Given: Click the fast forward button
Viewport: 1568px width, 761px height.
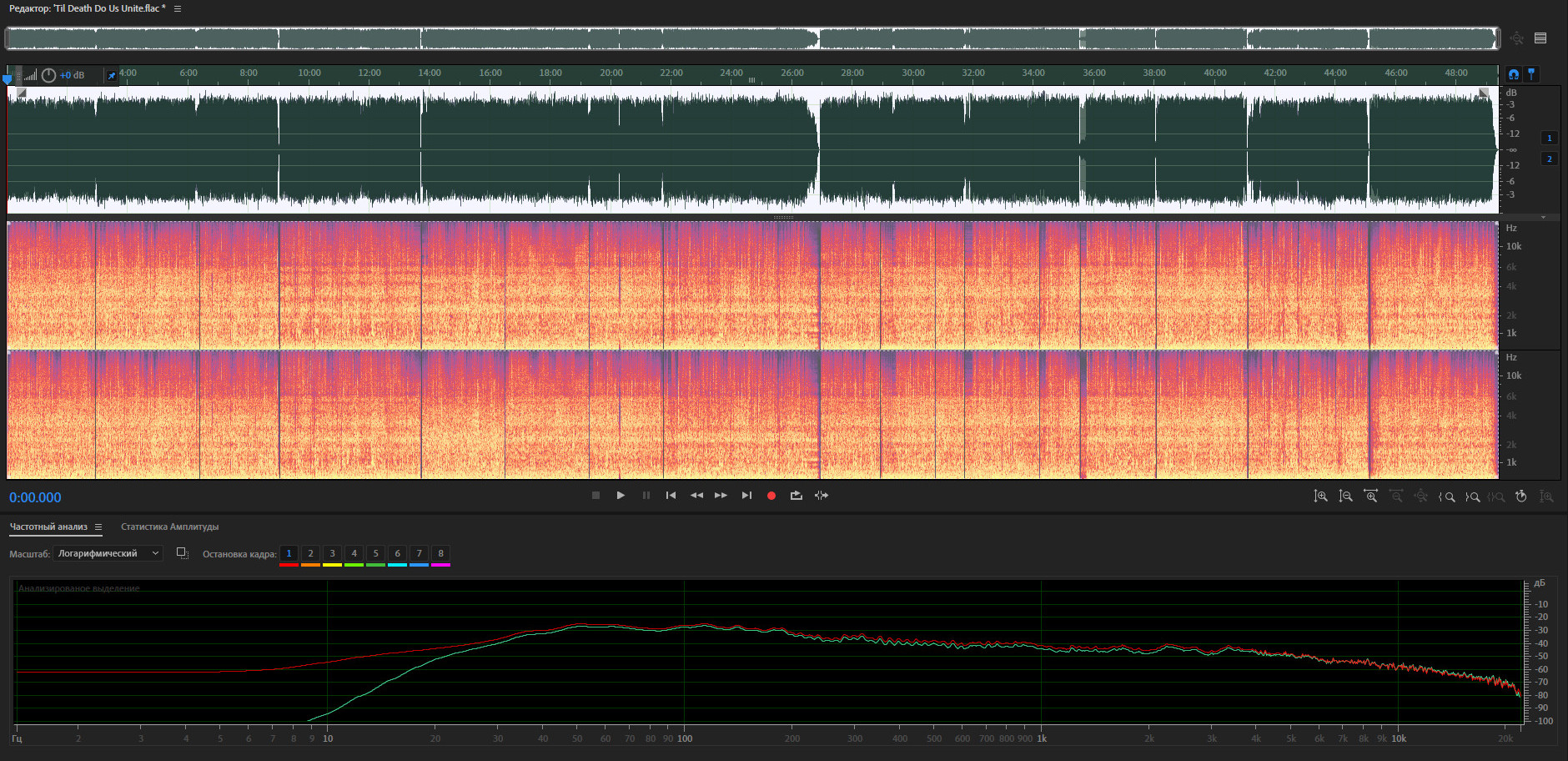Looking at the screenshot, I should pos(721,496).
